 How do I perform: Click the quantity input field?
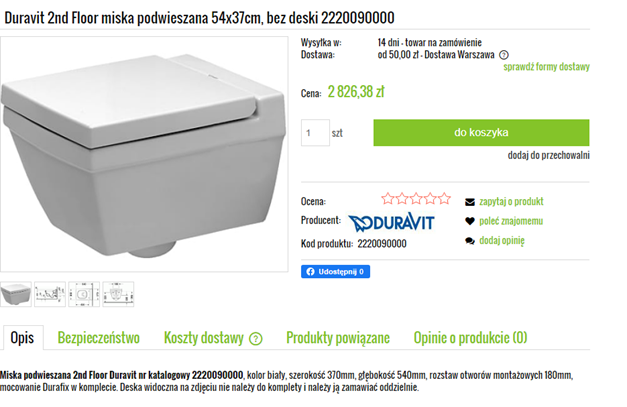(316, 132)
